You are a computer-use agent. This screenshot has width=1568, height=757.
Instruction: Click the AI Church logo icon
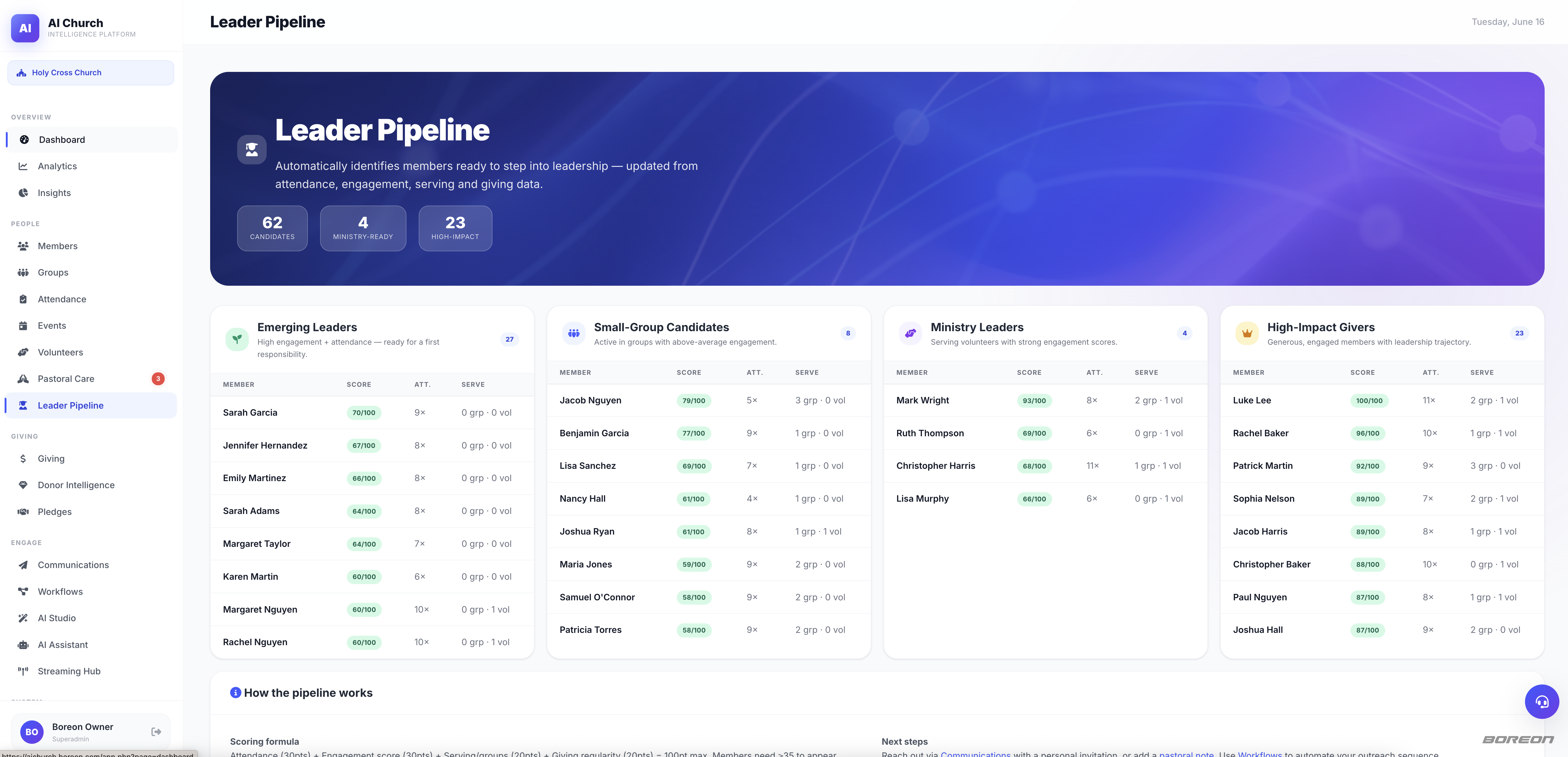pos(25,28)
